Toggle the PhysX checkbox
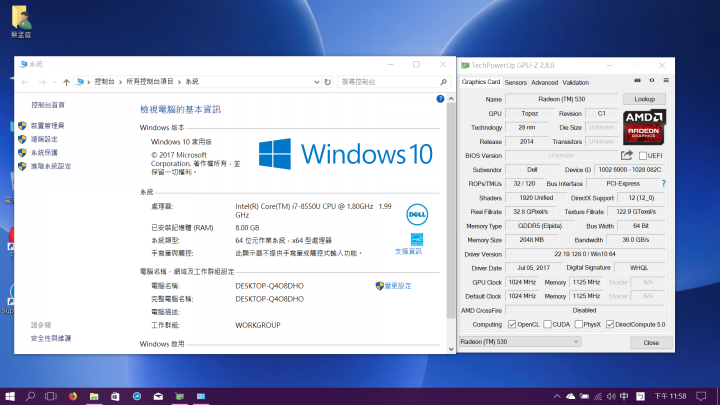 (x=579, y=324)
